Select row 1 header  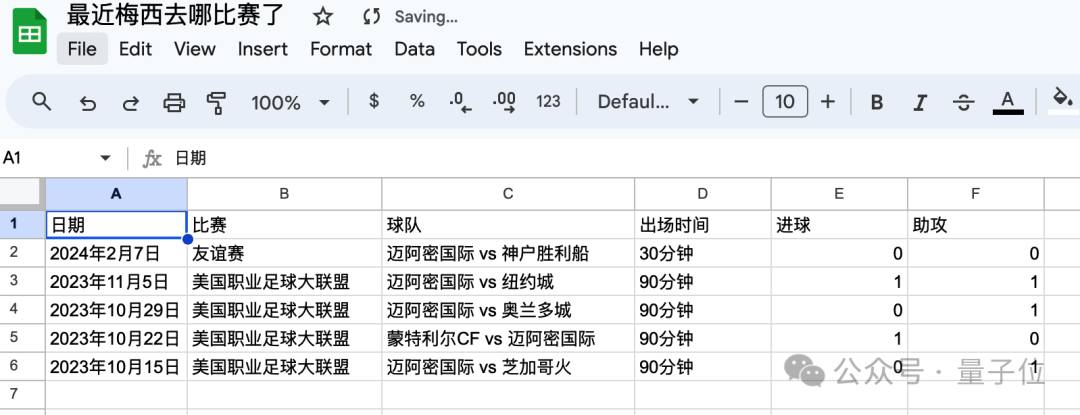click(x=23, y=224)
